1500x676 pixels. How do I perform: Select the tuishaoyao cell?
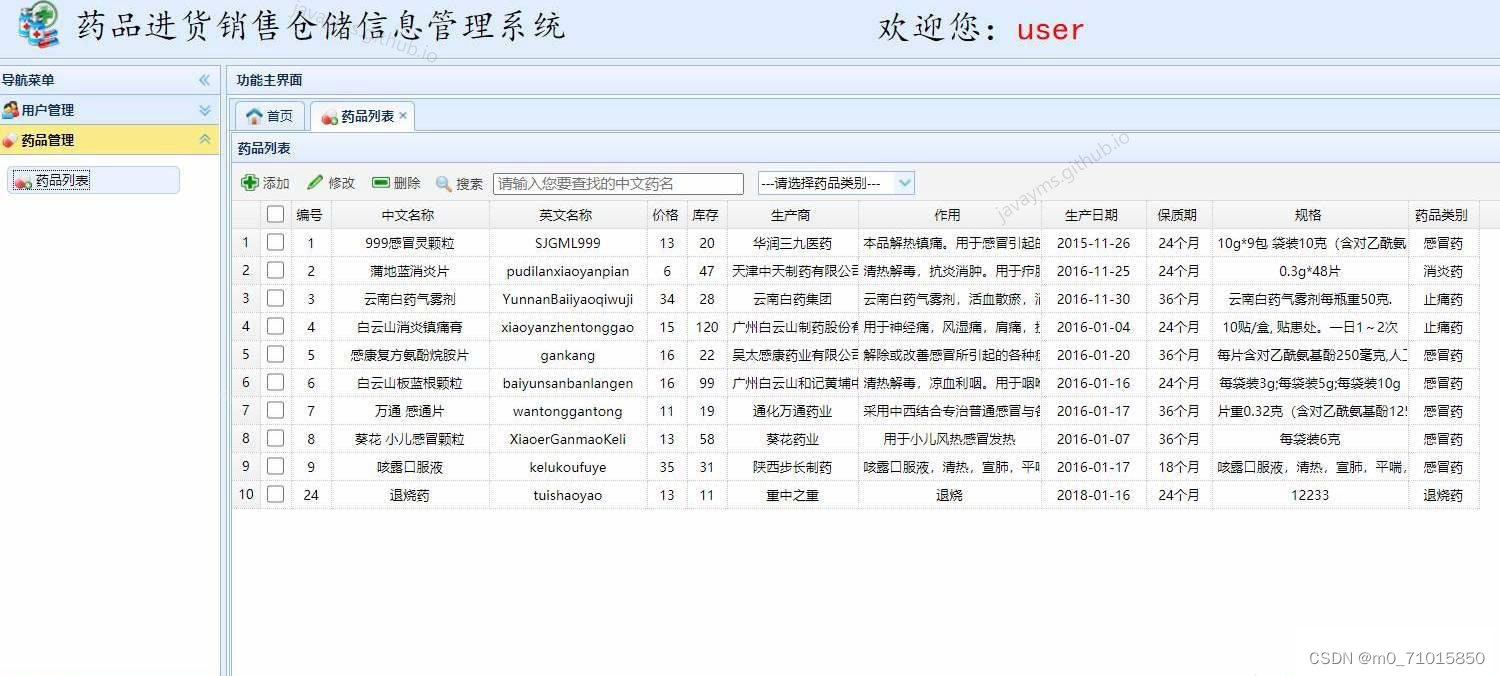[x=567, y=495]
